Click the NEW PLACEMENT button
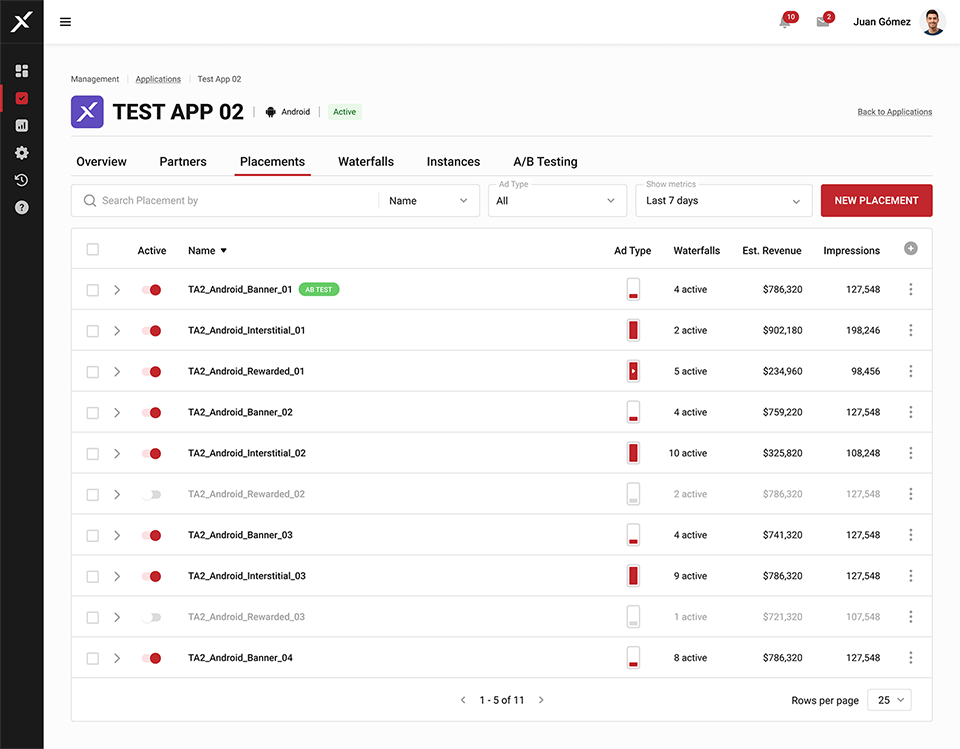Screen dimensions: 960x749 (x=876, y=200)
